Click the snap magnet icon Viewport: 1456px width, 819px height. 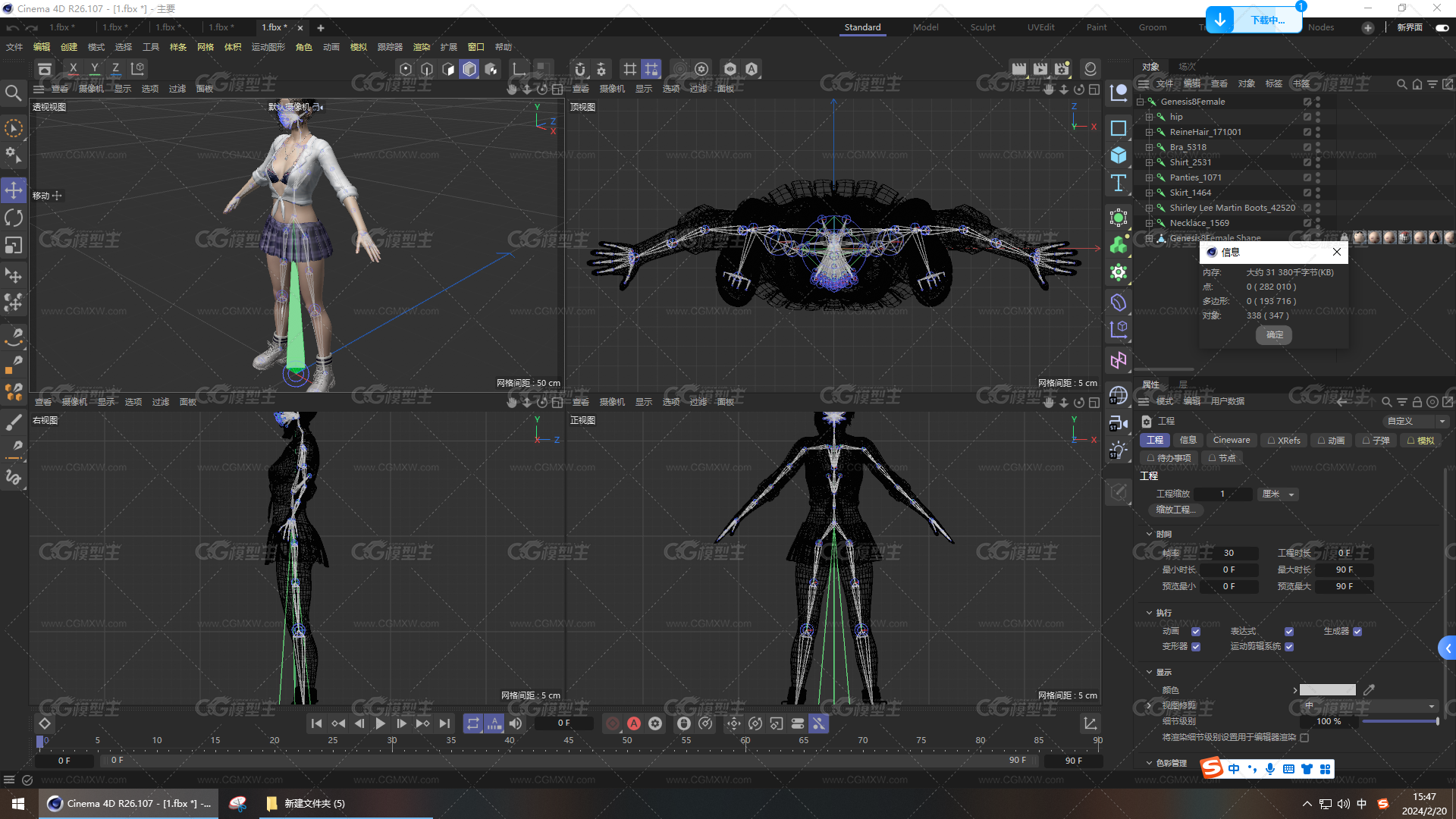[x=580, y=69]
